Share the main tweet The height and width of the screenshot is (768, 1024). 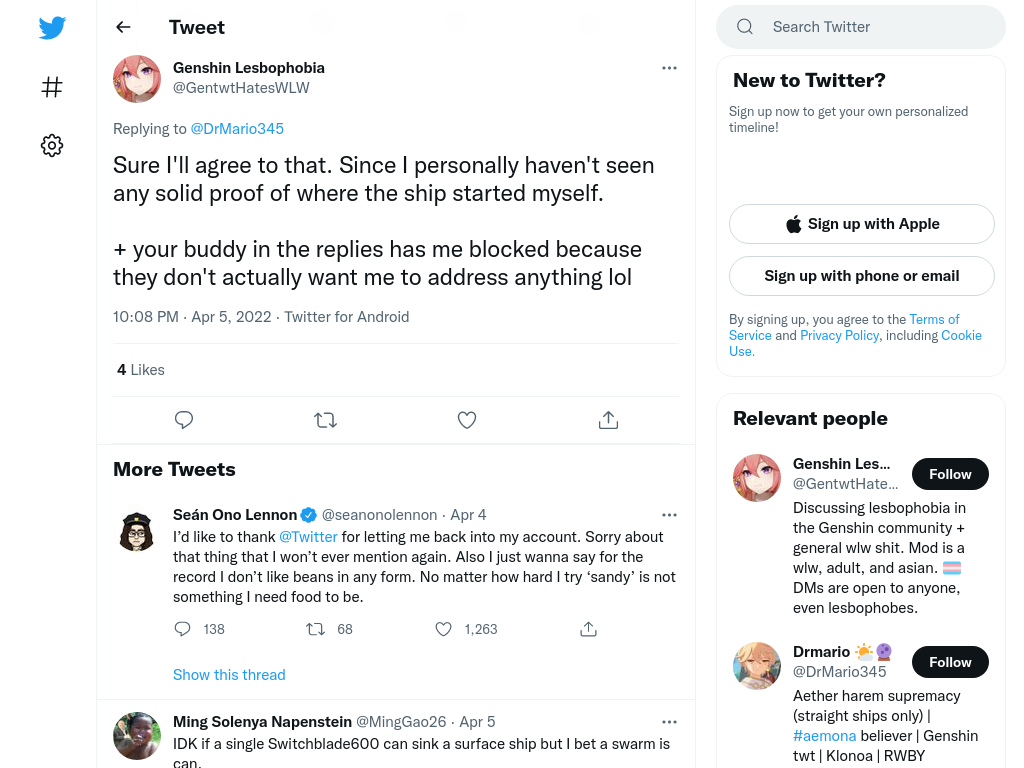pos(609,420)
